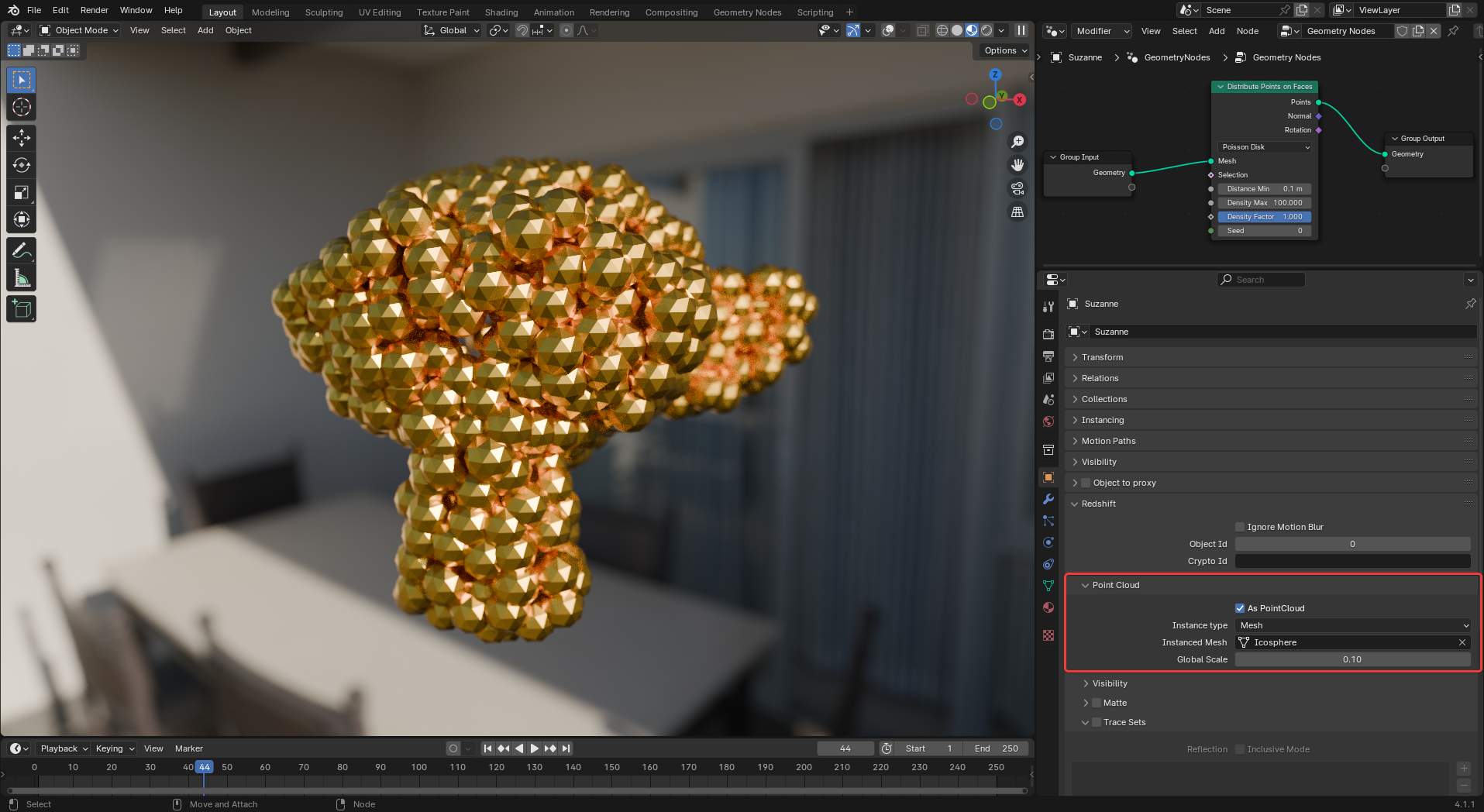Screen dimensions: 1484x812
Task: Toggle the Inclusive Mode checkbox
Action: point(1240,749)
